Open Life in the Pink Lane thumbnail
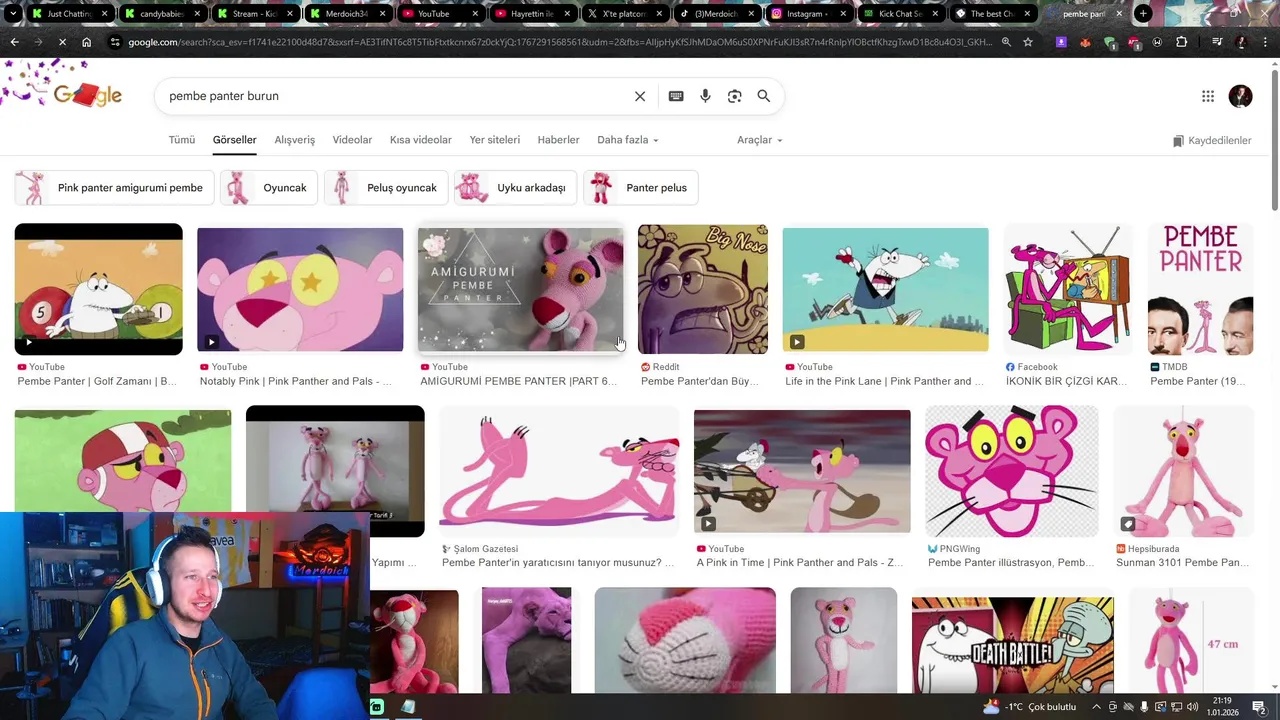The height and width of the screenshot is (720, 1280). [885, 290]
